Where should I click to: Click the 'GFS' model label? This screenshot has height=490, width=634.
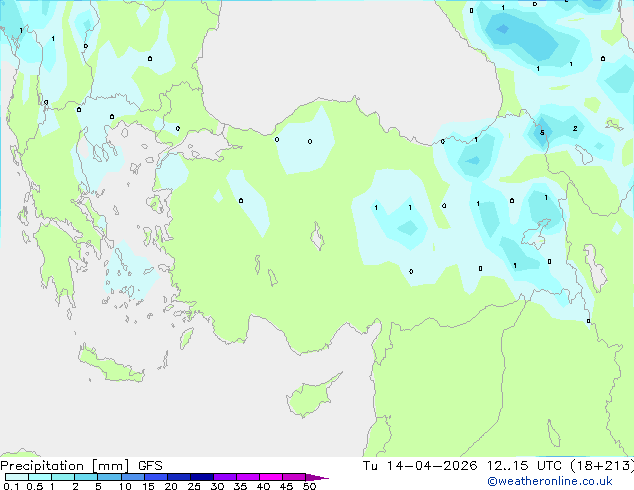coord(150,466)
